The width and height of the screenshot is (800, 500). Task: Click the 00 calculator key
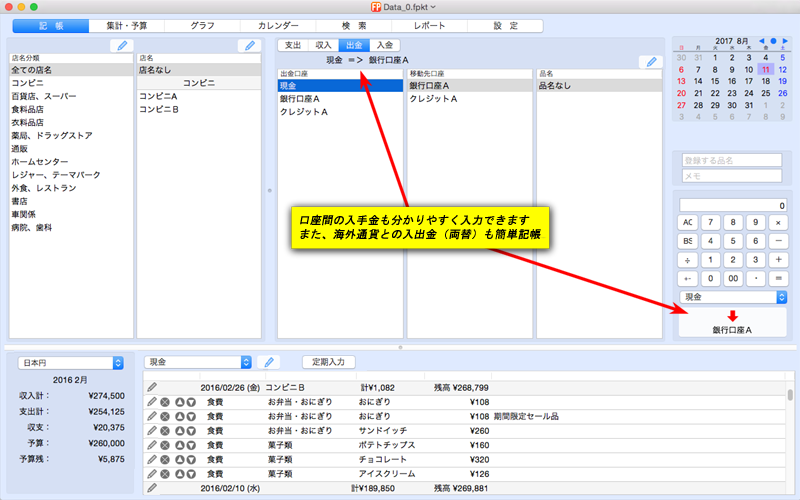733,279
